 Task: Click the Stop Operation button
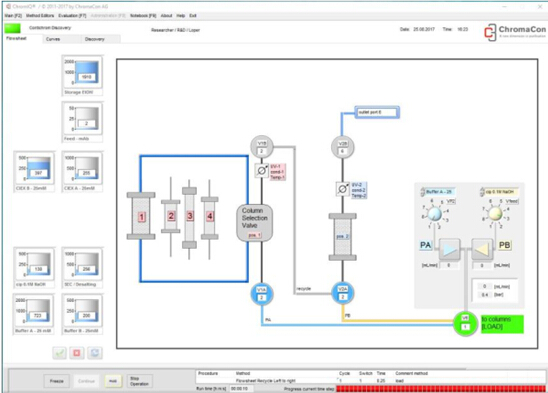[139, 381]
